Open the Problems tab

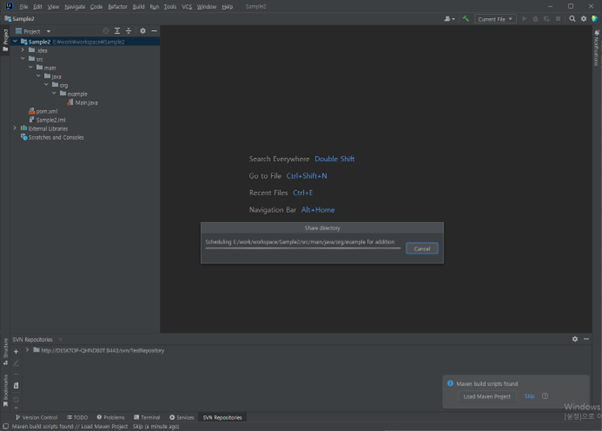click(x=111, y=417)
